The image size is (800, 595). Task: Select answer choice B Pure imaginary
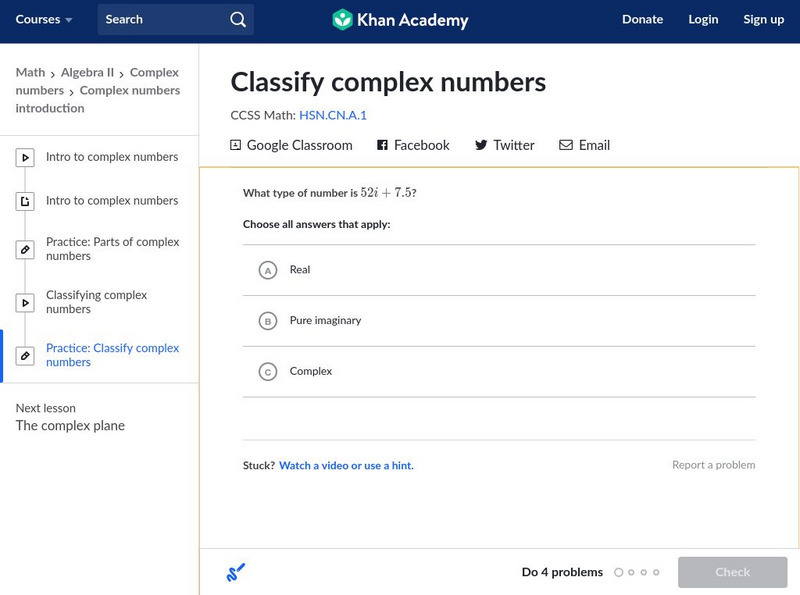(267, 321)
